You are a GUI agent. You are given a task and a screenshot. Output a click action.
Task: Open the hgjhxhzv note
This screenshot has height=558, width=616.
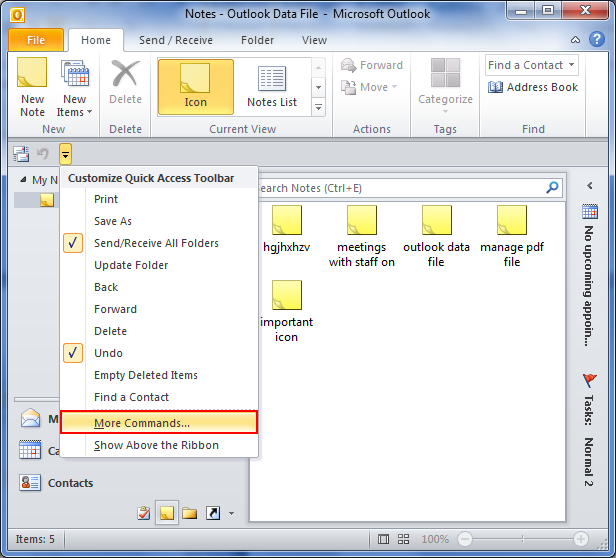pyautogui.click(x=287, y=229)
